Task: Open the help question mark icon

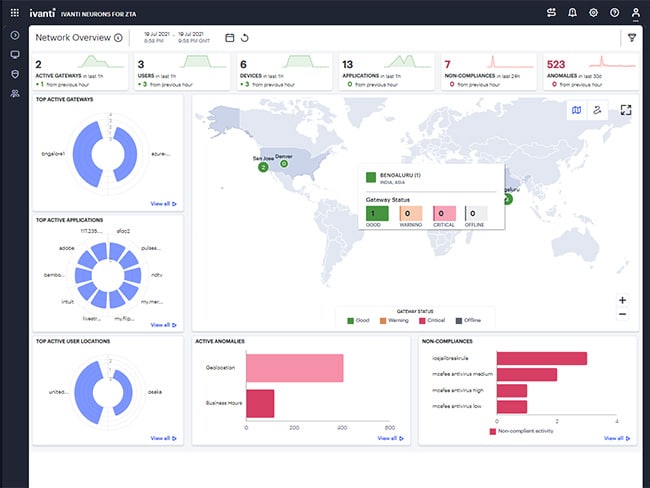Action: [x=615, y=13]
